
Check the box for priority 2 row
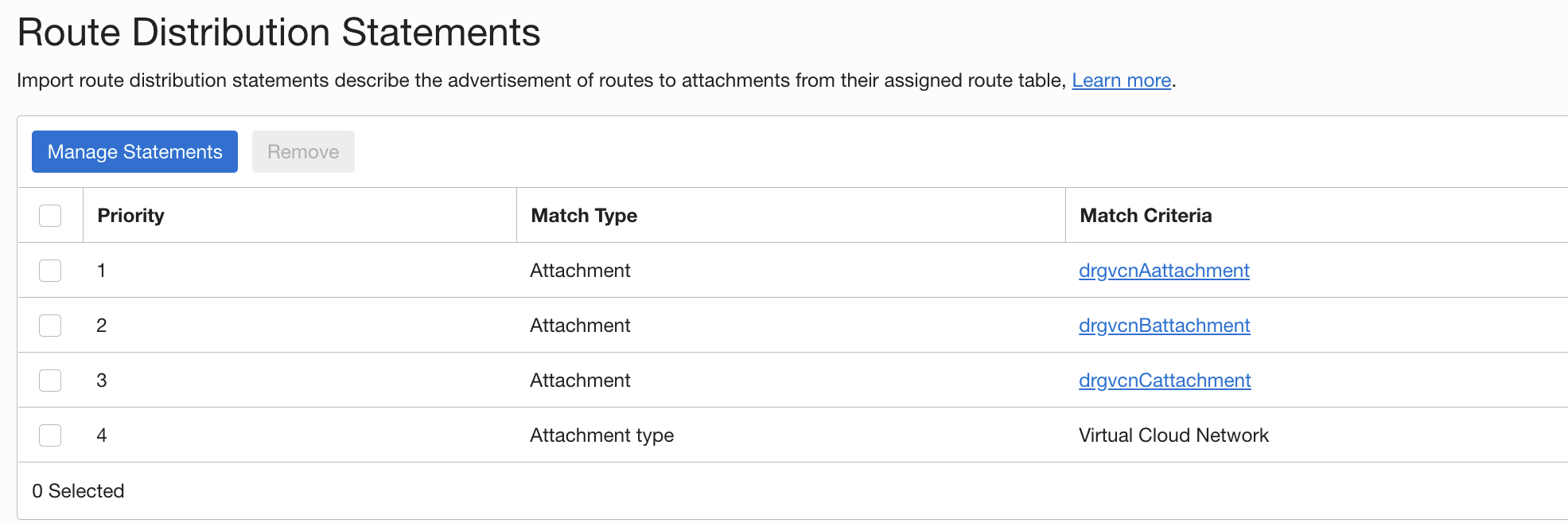click(50, 326)
